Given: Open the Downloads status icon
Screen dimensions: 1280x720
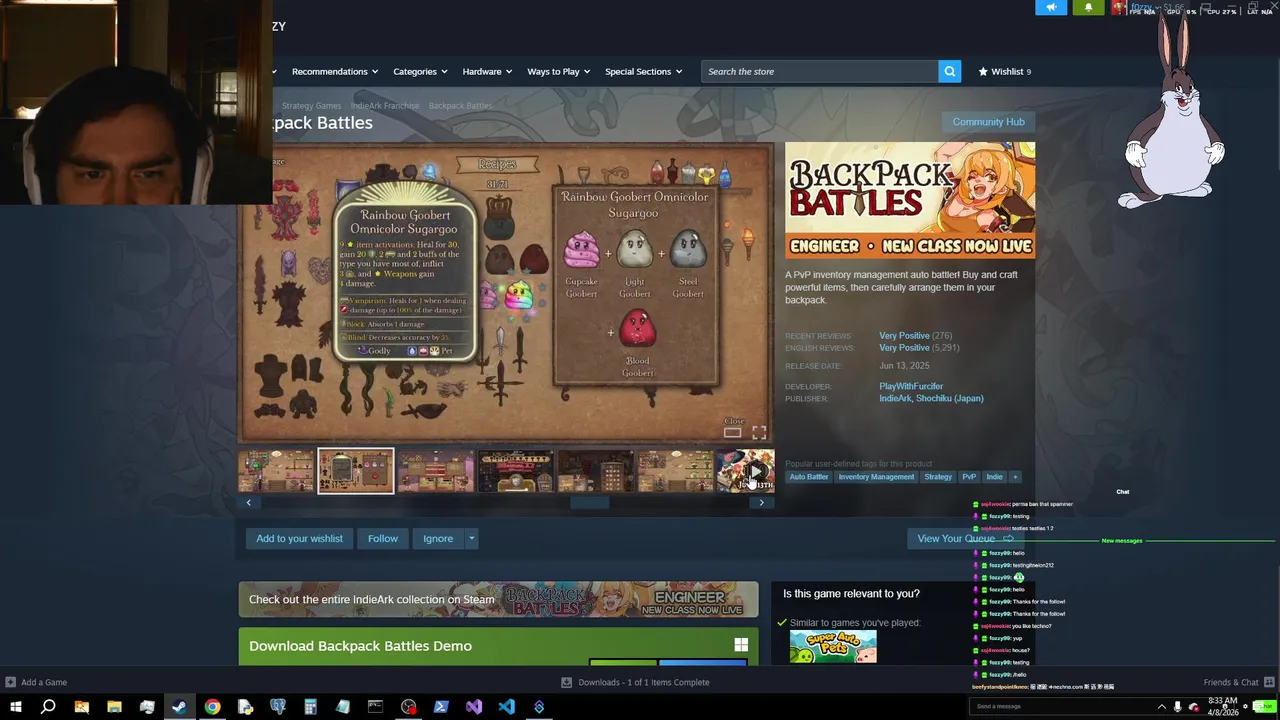Looking at the screenshot, I should (x=567, y=682).
